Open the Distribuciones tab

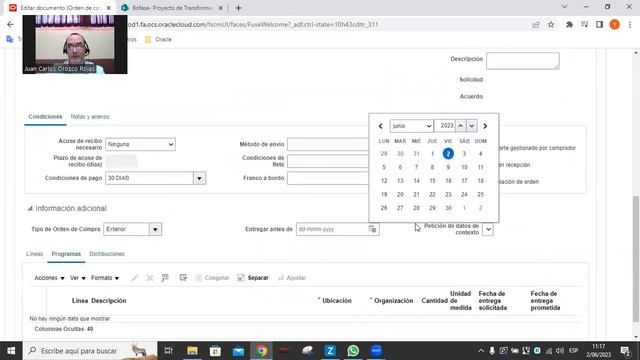pyautogui.click(x=107, y=254)
